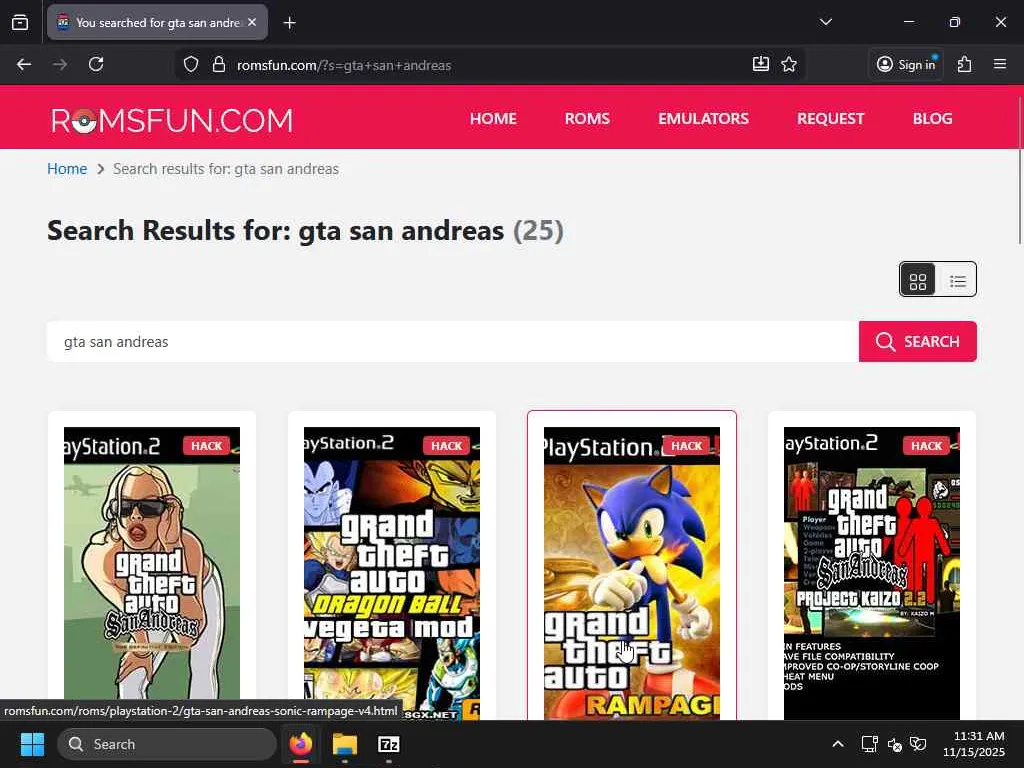1024x768 pixels.
Task: Click HACK badge on Dragon Ball cover
Action: point(447,445)
